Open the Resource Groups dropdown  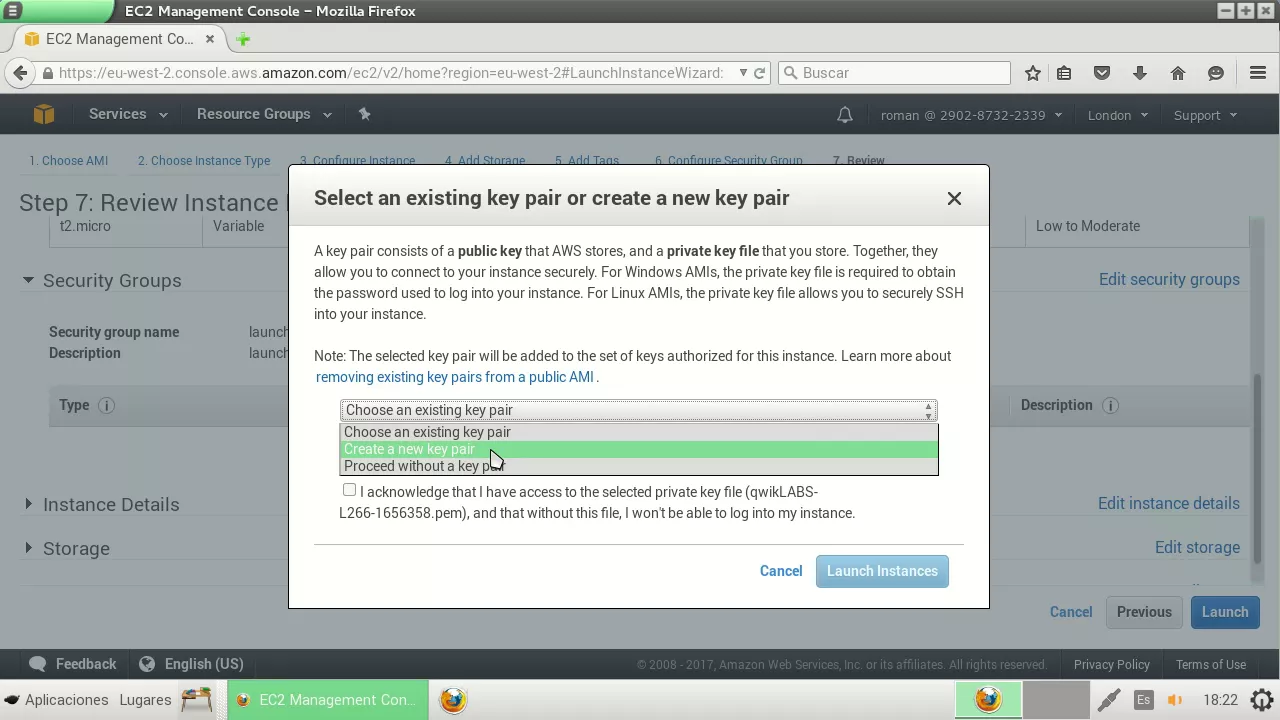(264, 114)
